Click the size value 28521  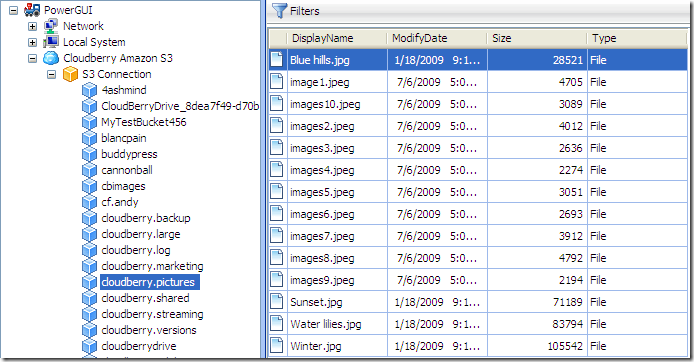coord(568,60)
